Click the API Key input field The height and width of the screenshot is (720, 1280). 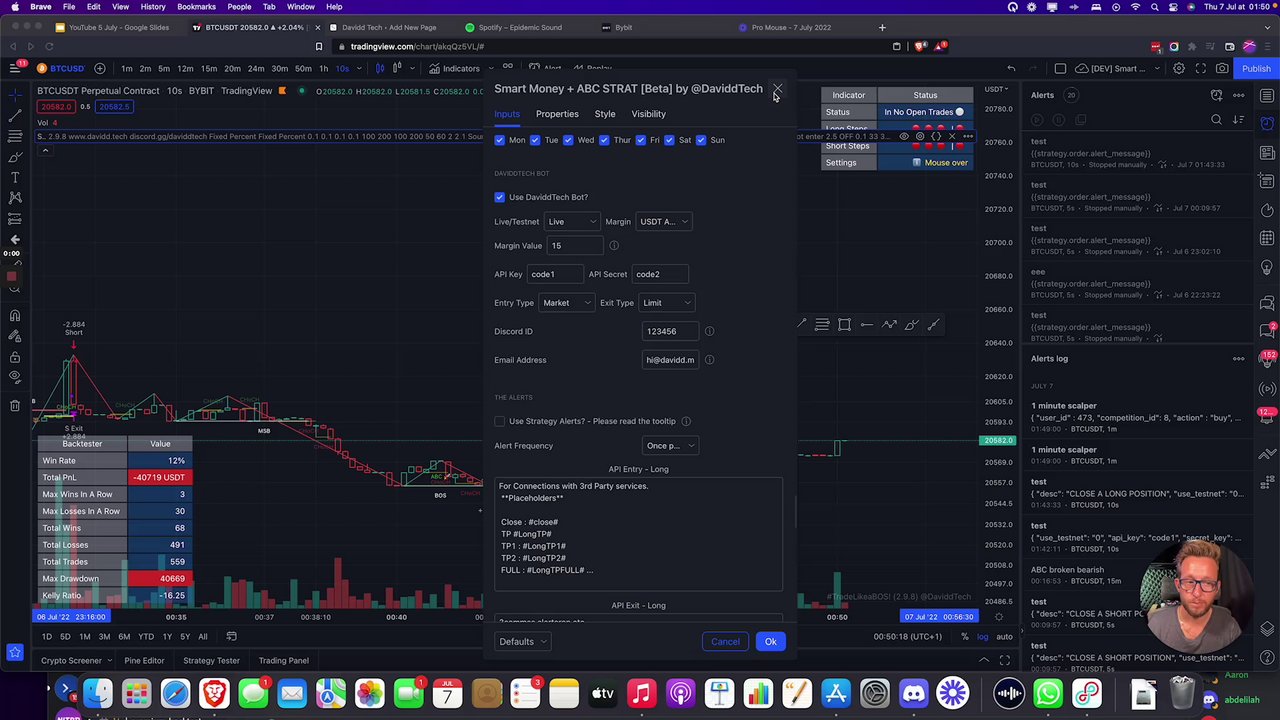click(555, 275)
